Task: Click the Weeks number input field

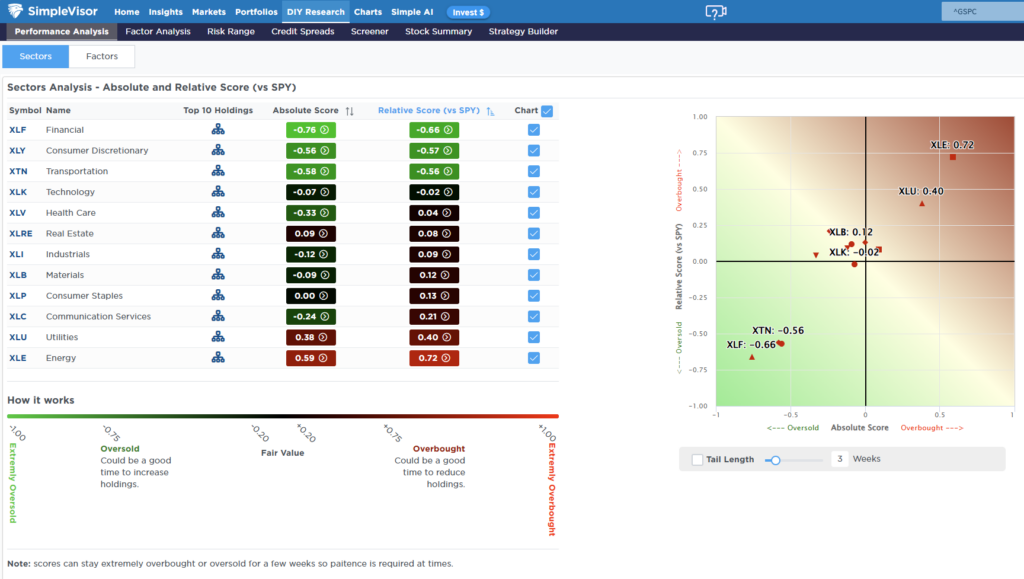Action: [837, 460]
